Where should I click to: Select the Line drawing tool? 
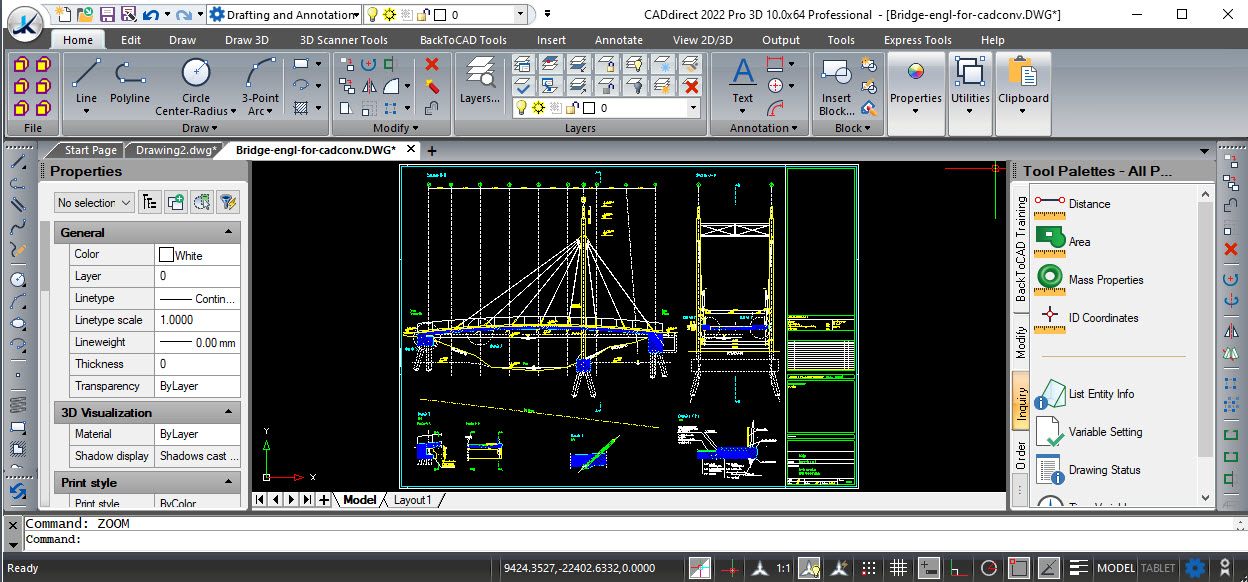86,81
